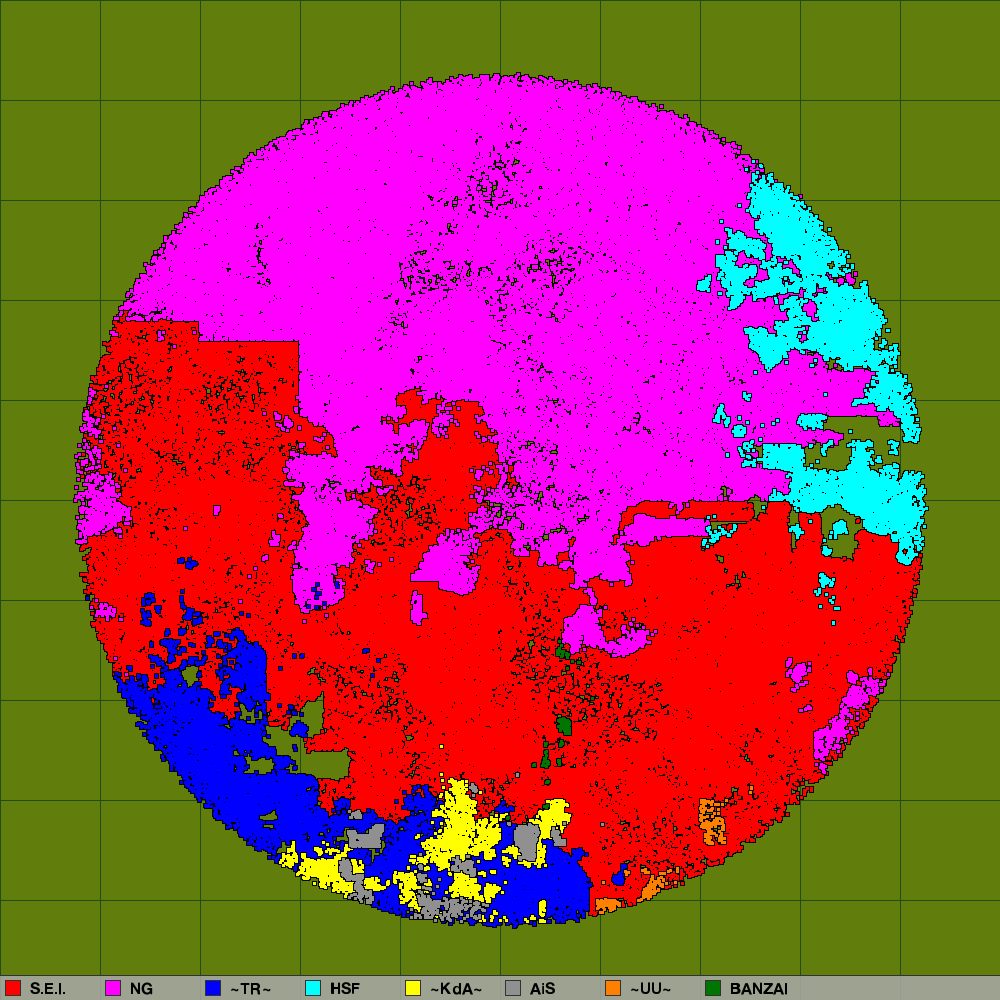The image size is (1000, 1000).
Task: Click the orange ~UU~ legend swatch
Action: (x=614, y=988)
